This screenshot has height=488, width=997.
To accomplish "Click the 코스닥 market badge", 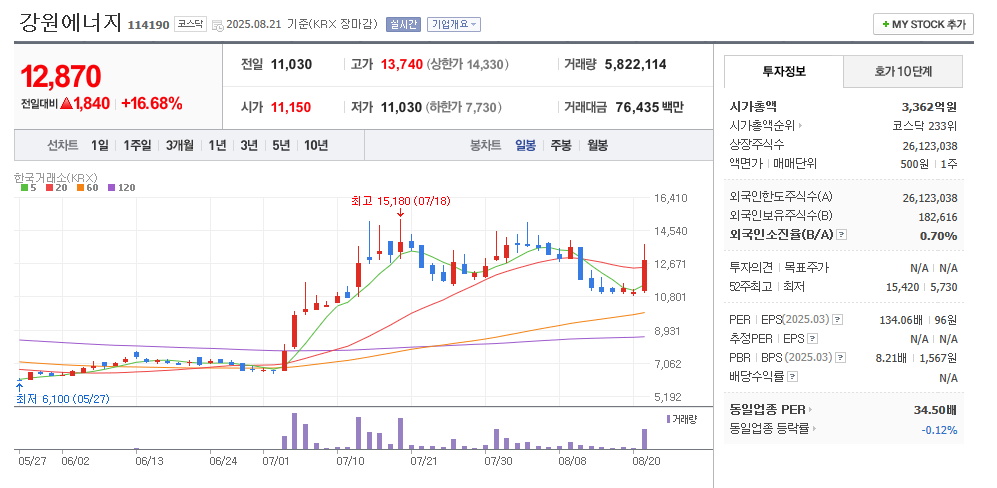I will (190, 24).
